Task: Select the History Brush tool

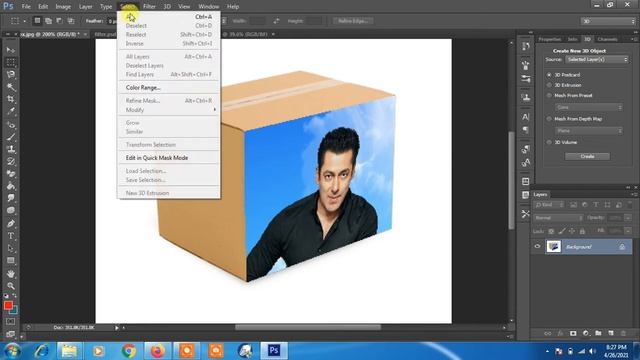Action: 11,162
